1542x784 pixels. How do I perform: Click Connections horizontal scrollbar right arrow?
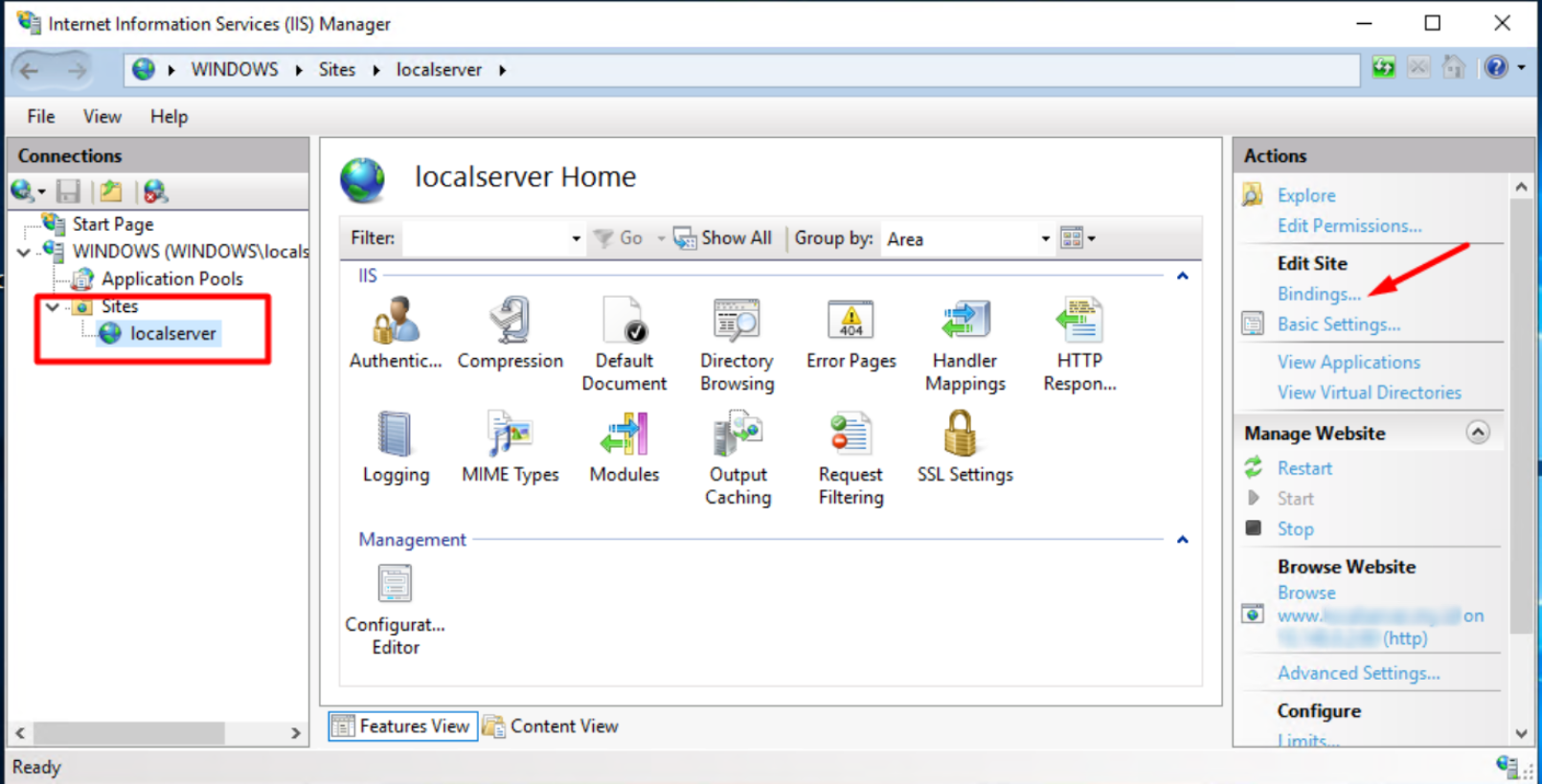[x=296, y=733]
